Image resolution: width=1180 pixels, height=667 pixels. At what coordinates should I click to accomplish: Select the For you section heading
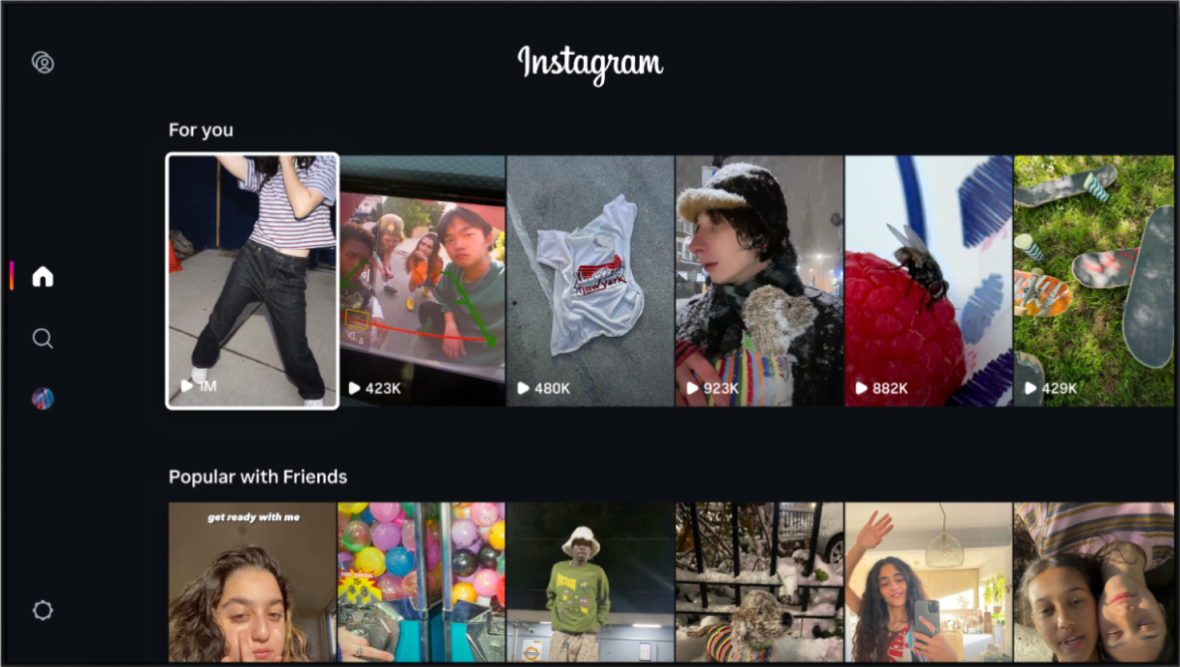(x=201, y=130)
